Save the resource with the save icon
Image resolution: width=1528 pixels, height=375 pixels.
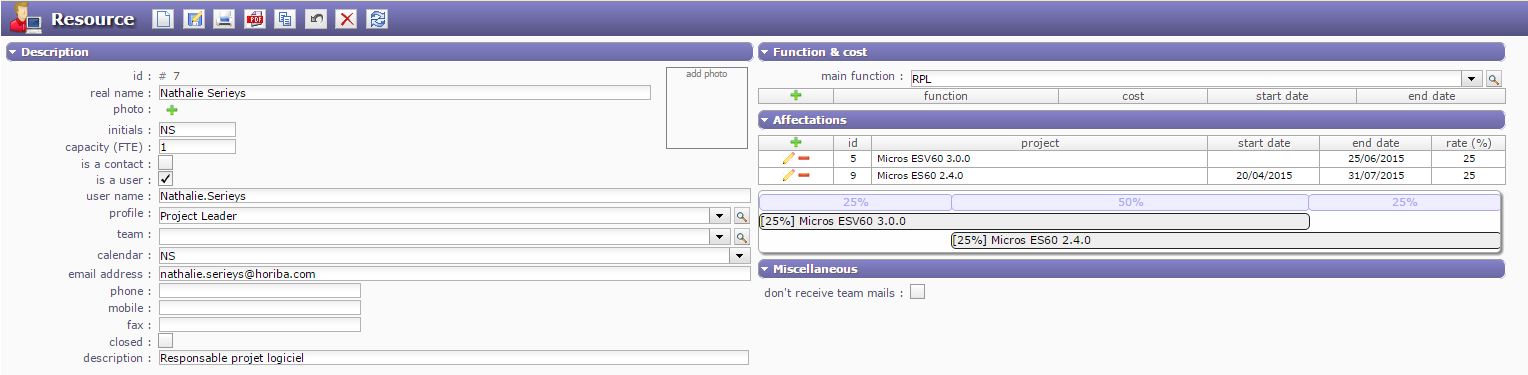[x=193, y=19]
